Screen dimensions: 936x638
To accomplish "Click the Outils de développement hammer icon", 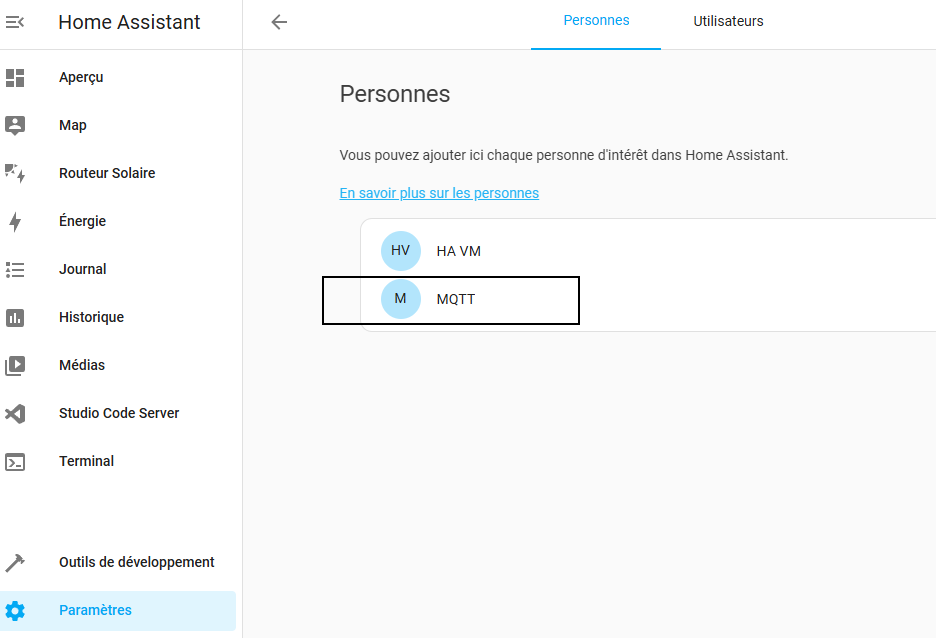I will point(15,562).
